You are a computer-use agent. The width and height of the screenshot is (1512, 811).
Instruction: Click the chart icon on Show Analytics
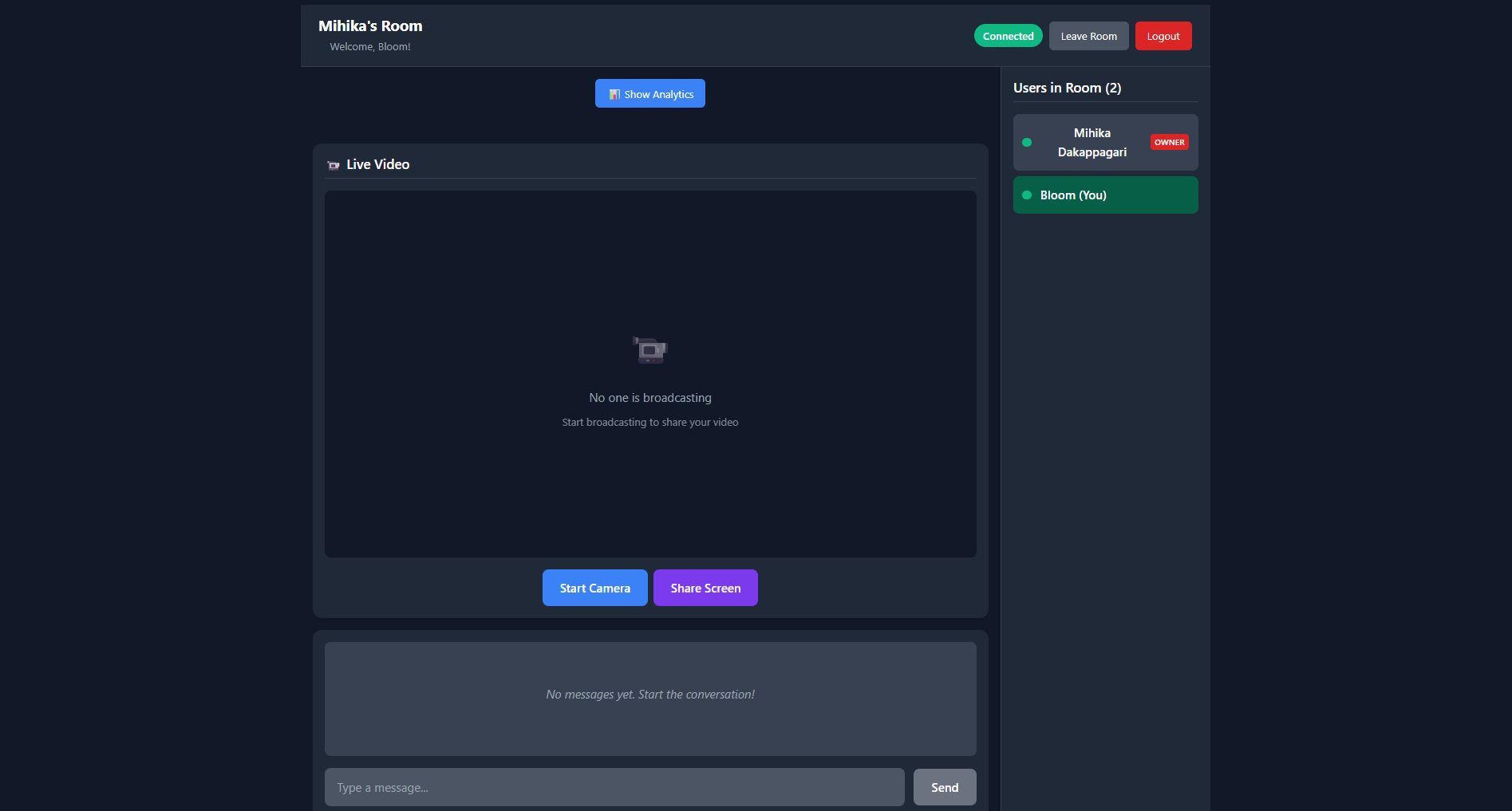click(614, 94)
